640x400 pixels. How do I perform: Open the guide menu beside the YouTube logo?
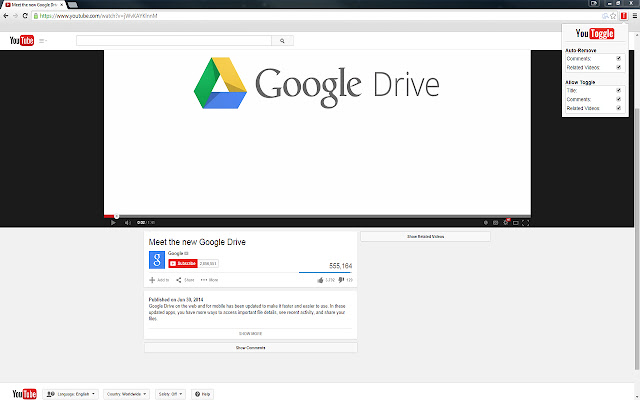[43, 41]
